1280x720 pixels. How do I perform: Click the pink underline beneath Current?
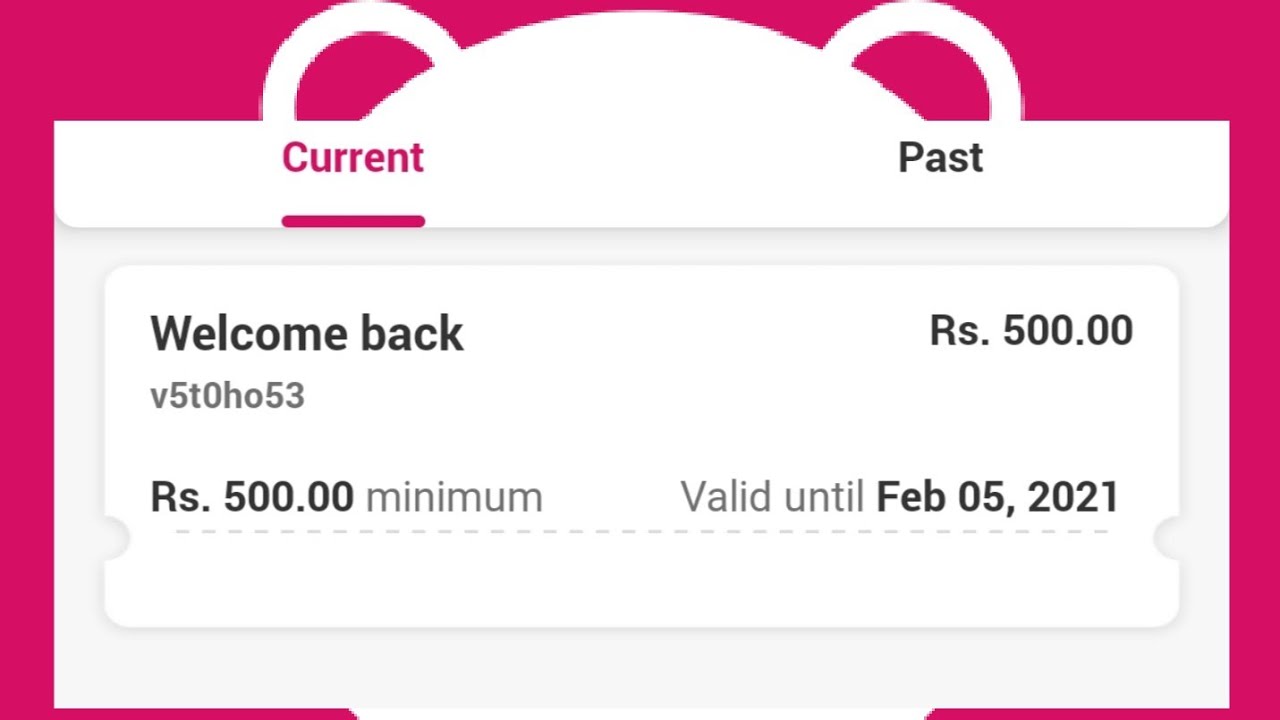click(353, 221)
